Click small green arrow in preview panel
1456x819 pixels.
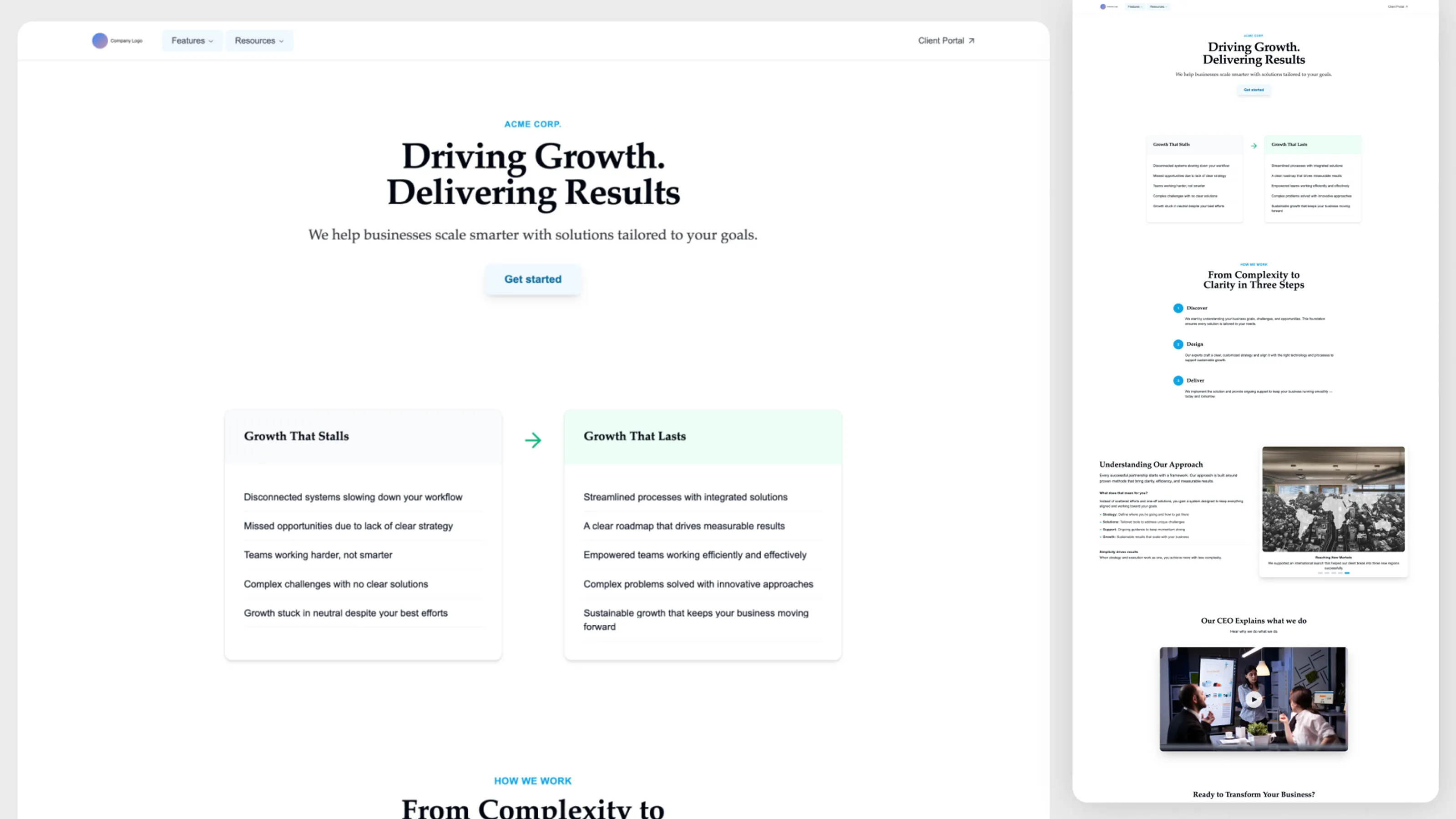tap(1254, 146)
